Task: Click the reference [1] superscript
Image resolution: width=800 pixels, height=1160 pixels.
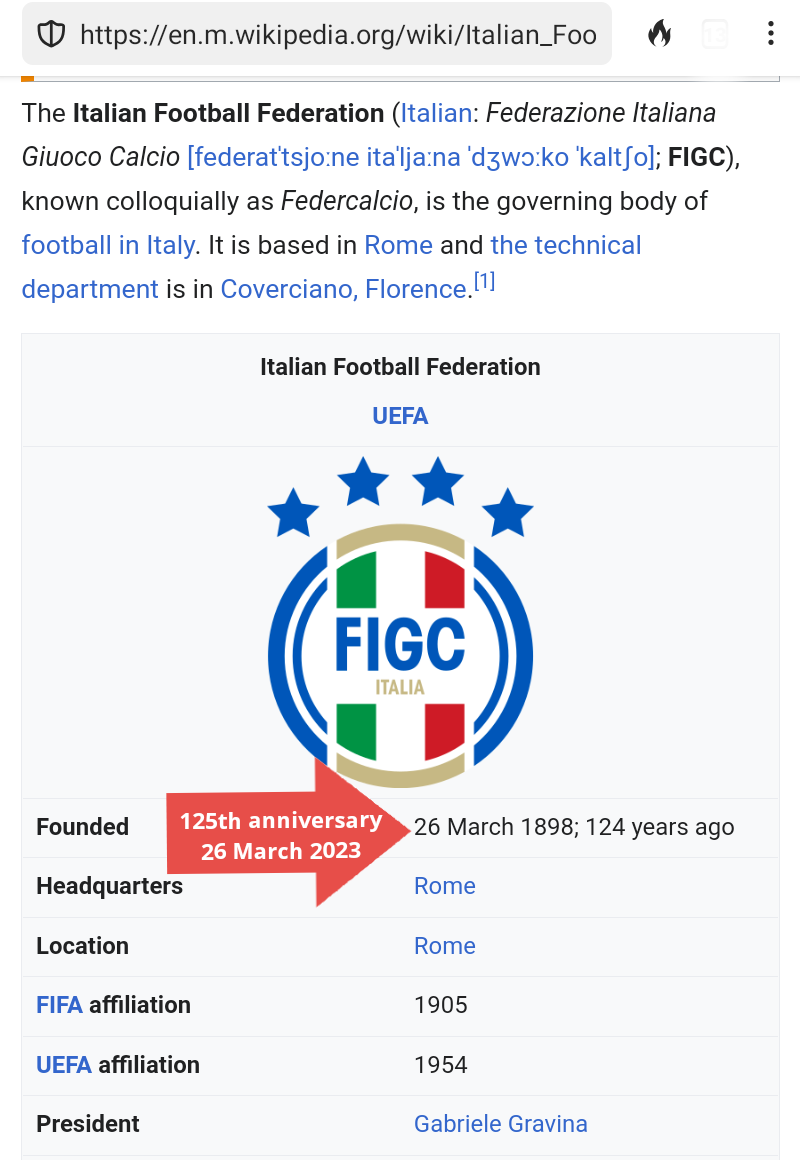Action: click(x=484, y=283)
